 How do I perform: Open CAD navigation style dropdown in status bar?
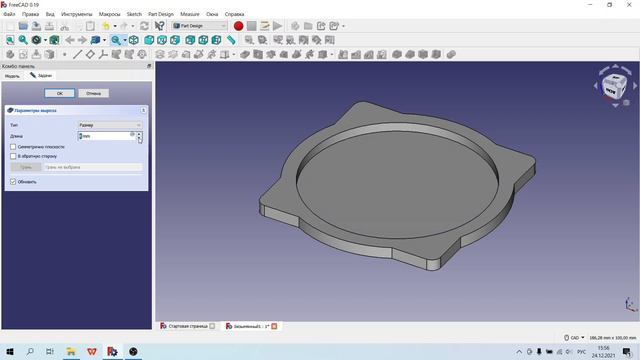[x=574, y=338]
